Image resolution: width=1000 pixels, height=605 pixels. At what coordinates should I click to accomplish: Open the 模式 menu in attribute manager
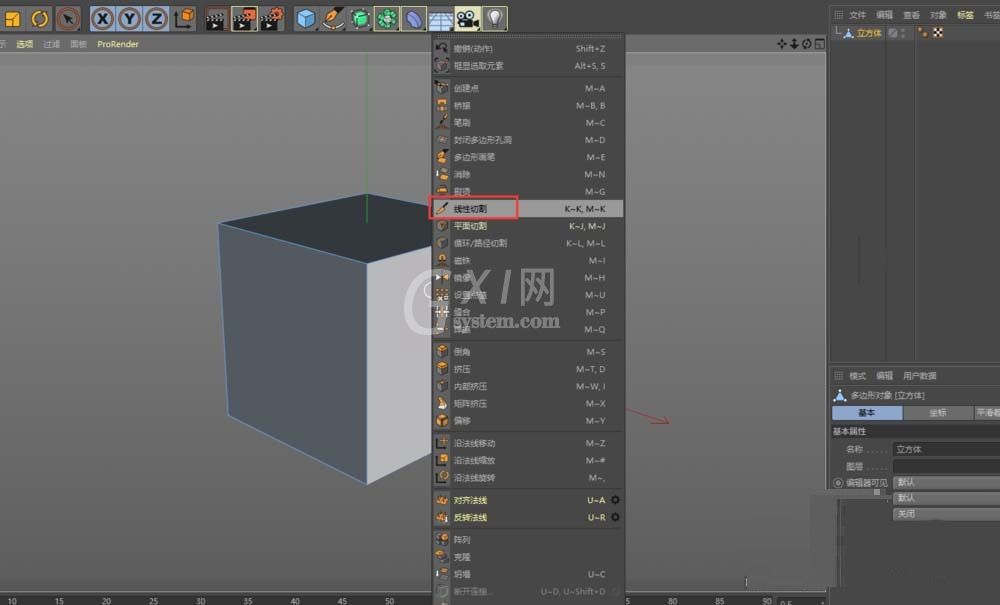(x=857, y=375)
